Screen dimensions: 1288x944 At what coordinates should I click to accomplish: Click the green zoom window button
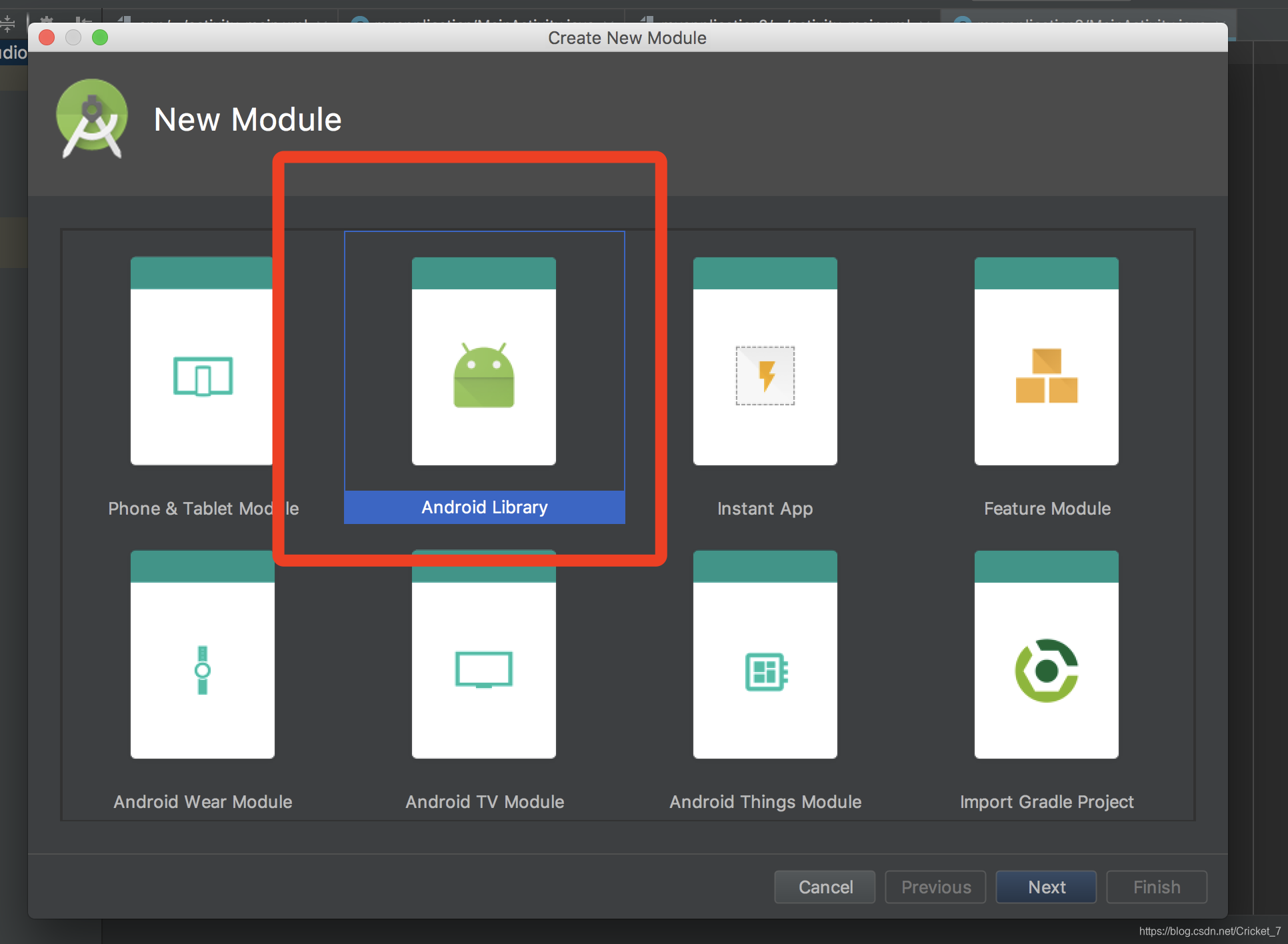click(x=100, y=37)
